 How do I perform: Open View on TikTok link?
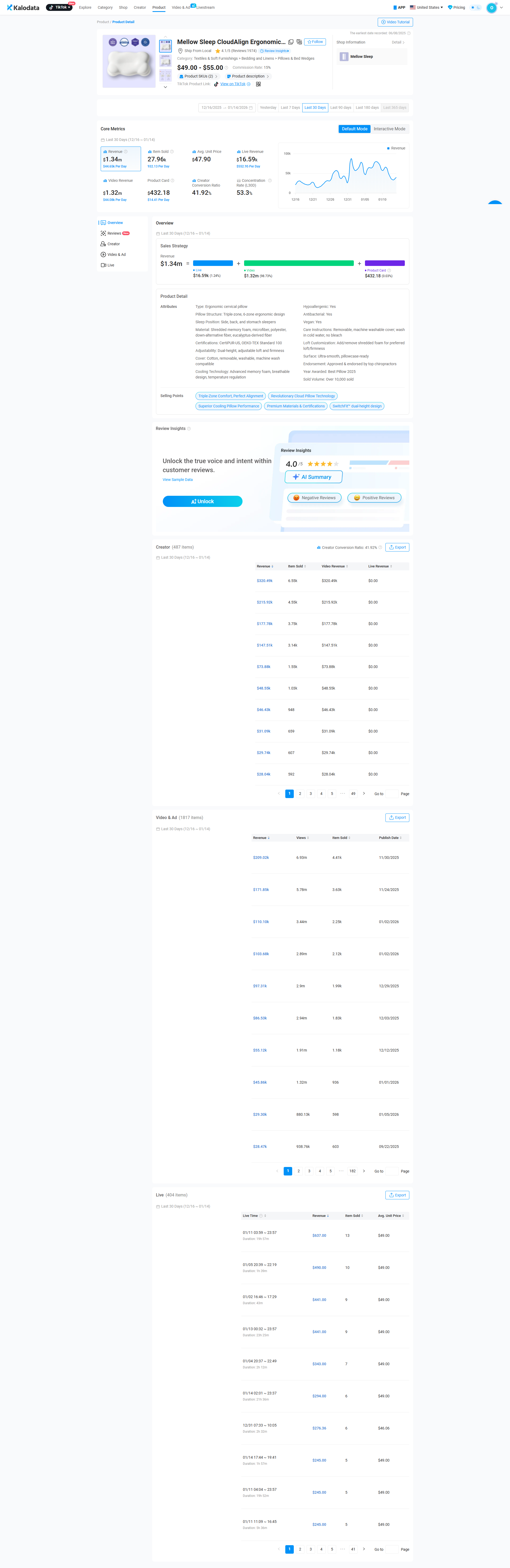[x=232, y=84]
